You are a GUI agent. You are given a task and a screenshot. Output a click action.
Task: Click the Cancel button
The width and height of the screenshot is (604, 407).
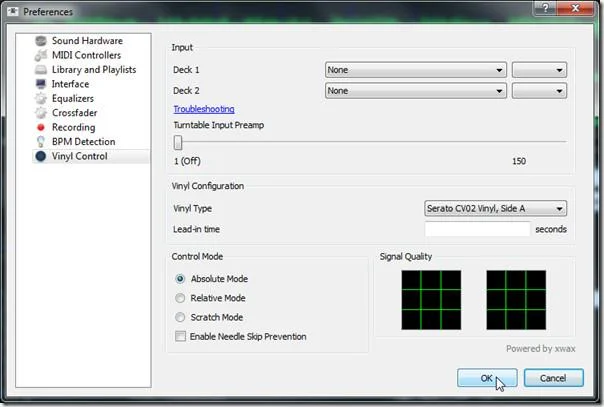pos(554,378)
